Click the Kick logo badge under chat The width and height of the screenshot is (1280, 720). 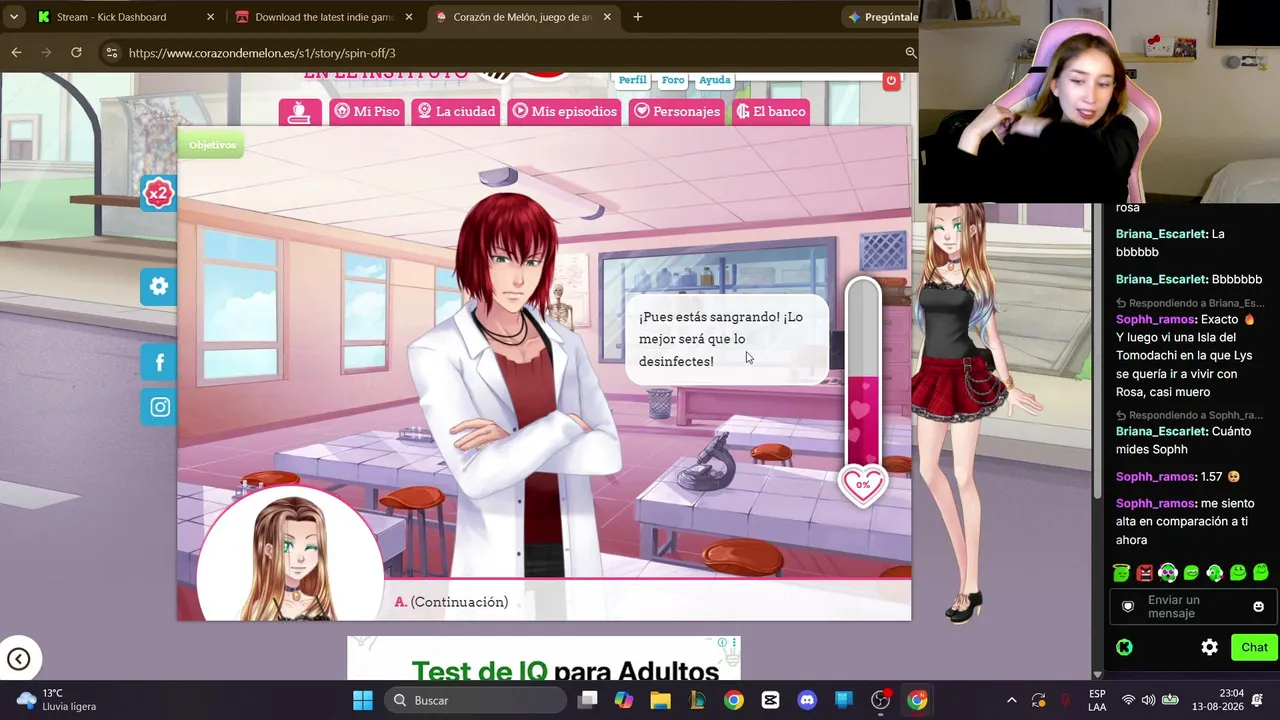tap(1124, 647)
